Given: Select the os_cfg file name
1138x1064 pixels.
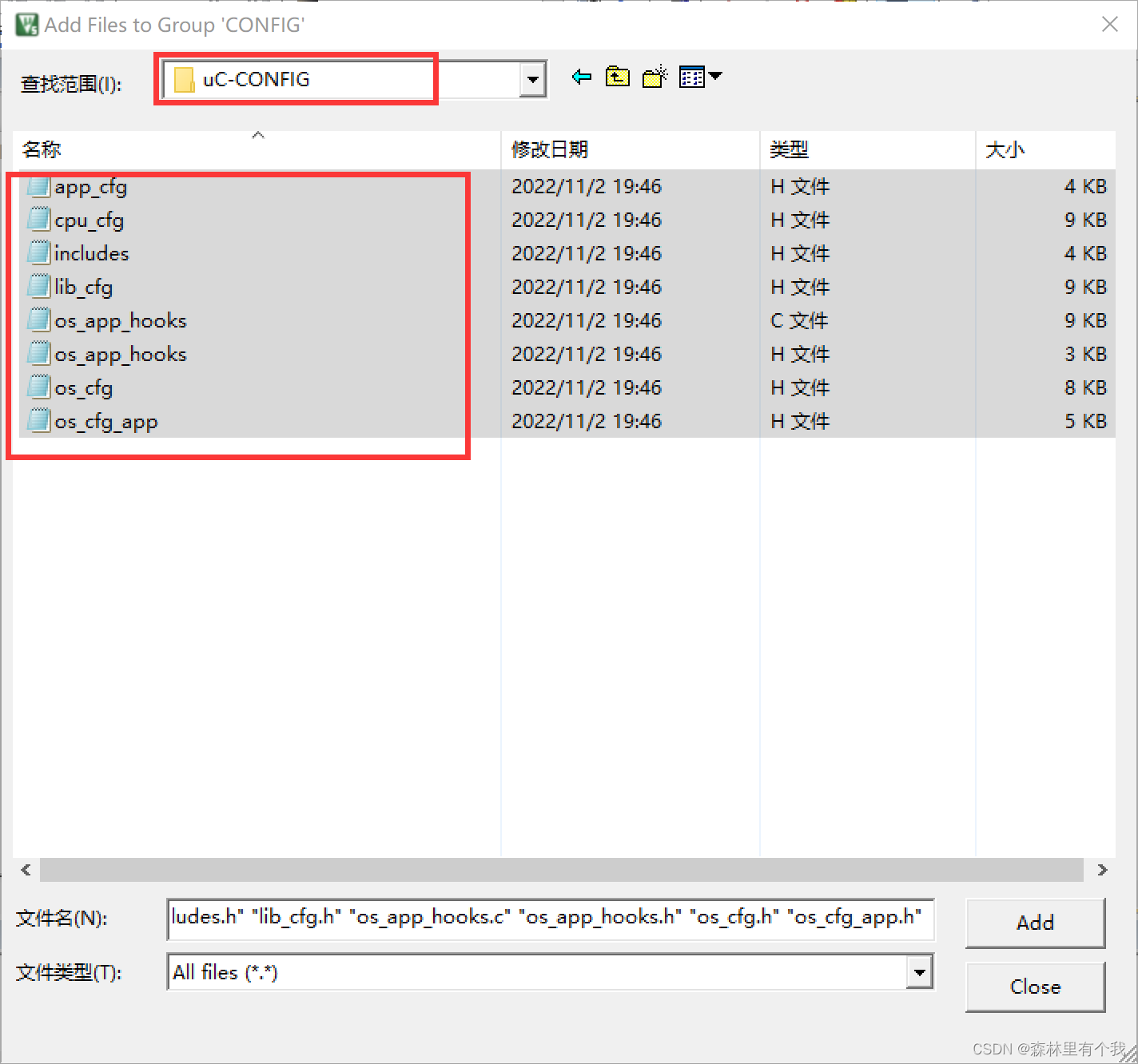Looking at the screenshot, I should coord(83,387).
